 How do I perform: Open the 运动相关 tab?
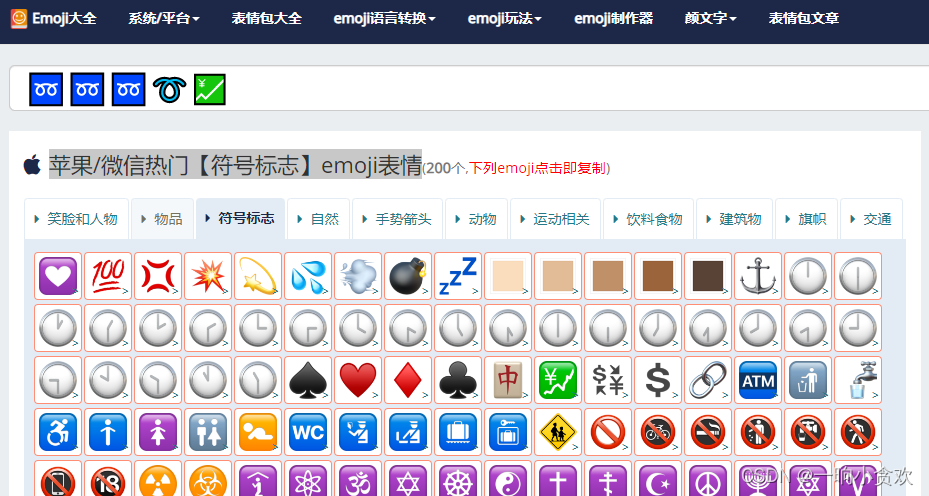(555, 219)
